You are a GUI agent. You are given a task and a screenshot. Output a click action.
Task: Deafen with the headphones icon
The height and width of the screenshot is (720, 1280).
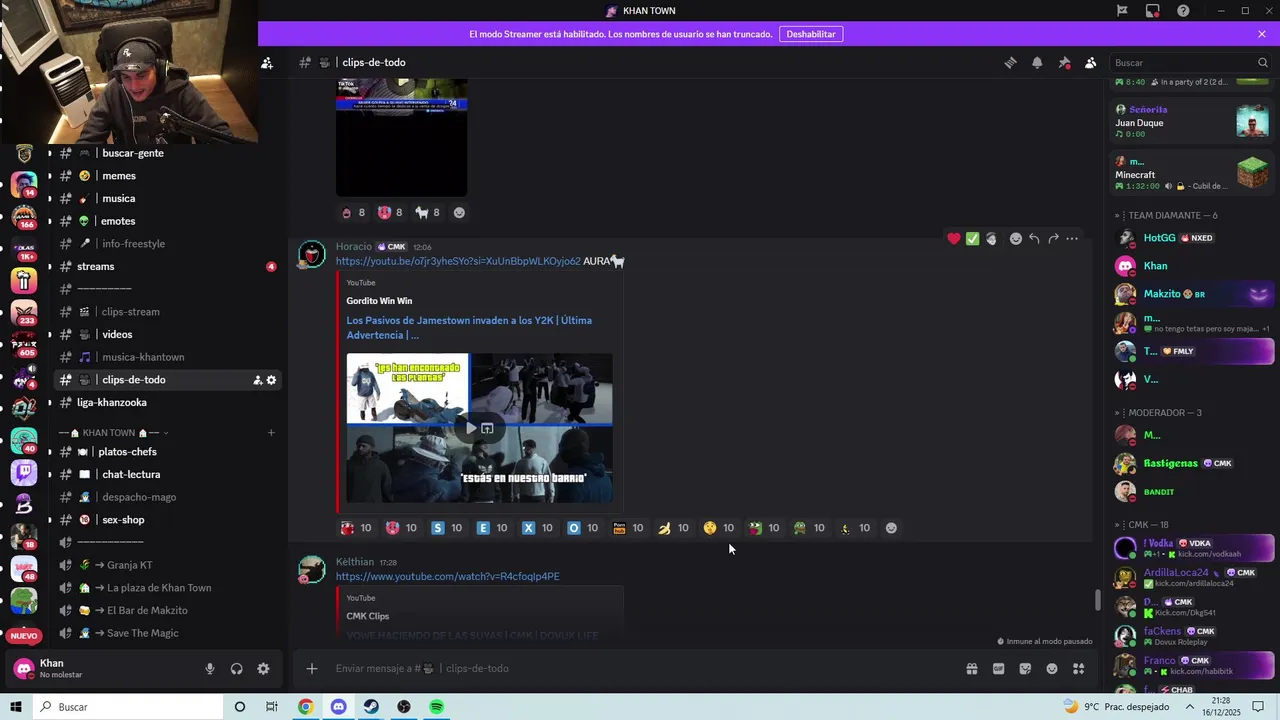[237, 669]
